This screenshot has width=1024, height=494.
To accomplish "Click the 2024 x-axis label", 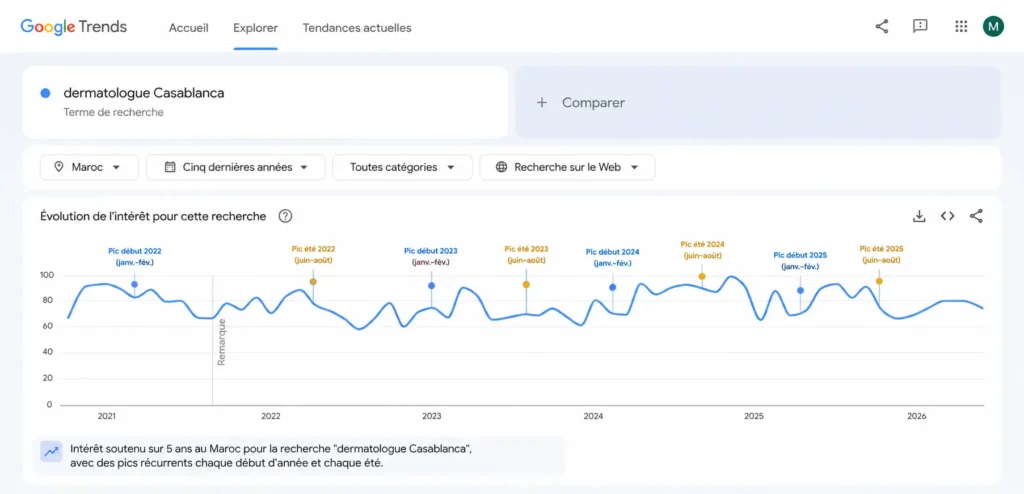I will (593, 416).
